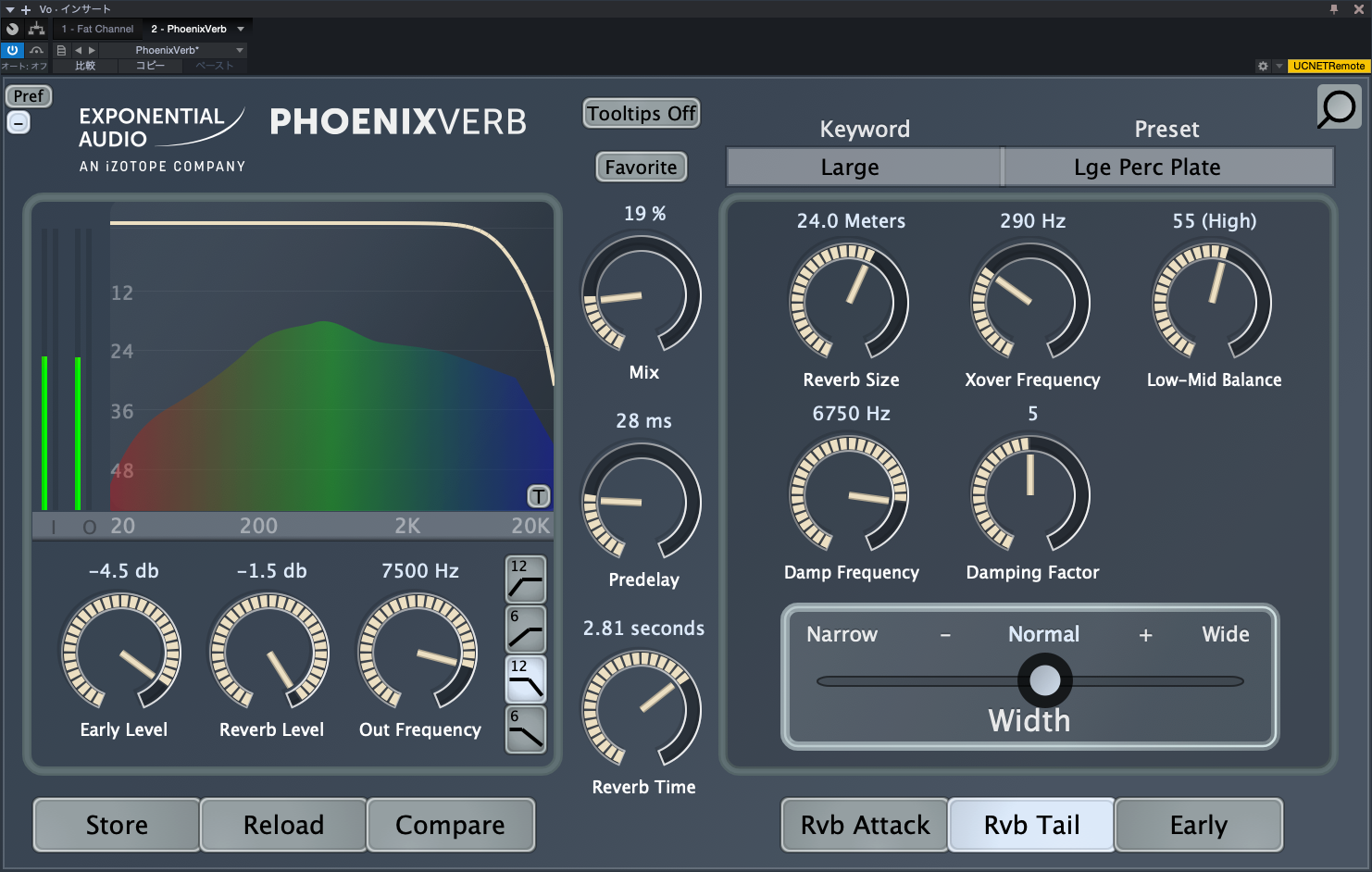Expand the PhoenixVerb* preset dropdown

coord(240,50)
